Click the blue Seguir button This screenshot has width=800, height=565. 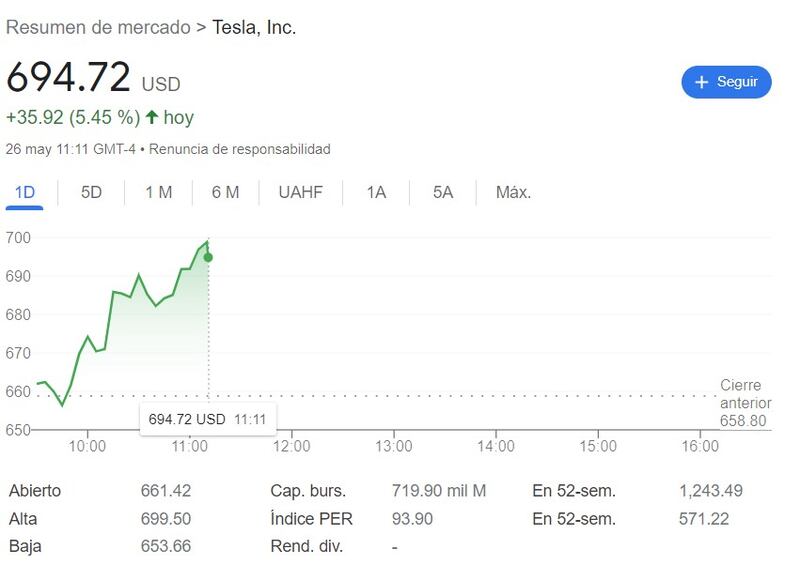[x=726, y=82]
